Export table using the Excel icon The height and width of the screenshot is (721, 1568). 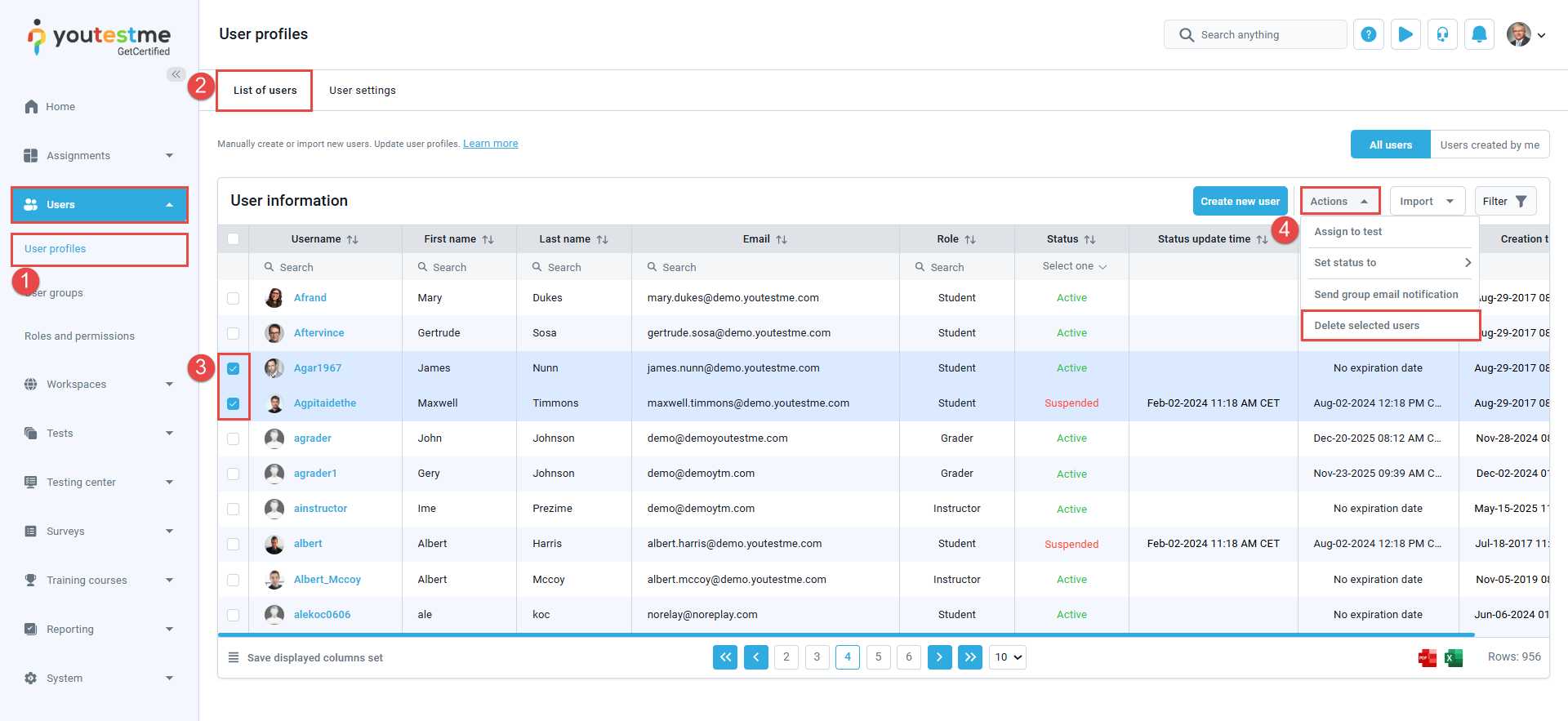tap(1454, 658)
